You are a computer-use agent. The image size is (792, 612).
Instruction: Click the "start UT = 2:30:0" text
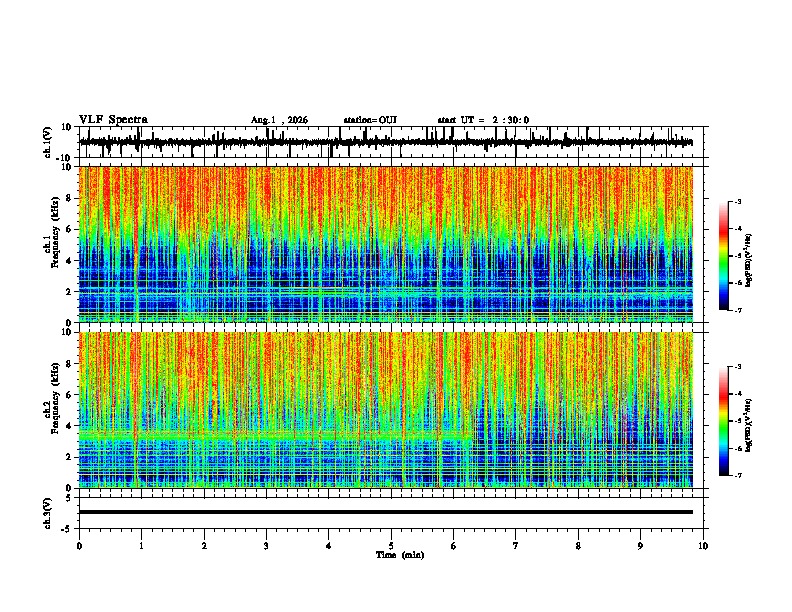483,120
